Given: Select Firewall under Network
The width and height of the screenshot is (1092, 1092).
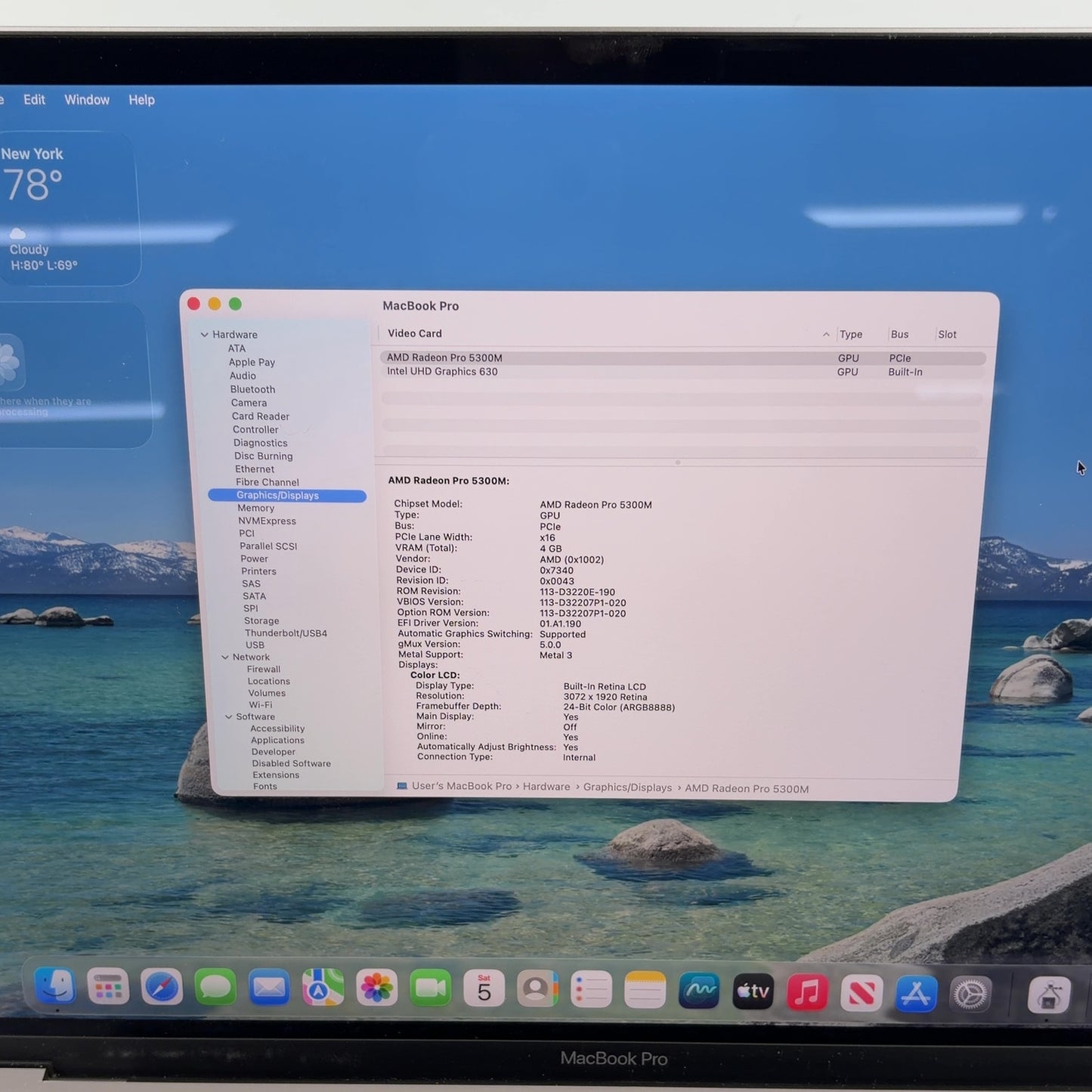Looking at the screenshot, I should pyautogui.click(x=264, y=670).
